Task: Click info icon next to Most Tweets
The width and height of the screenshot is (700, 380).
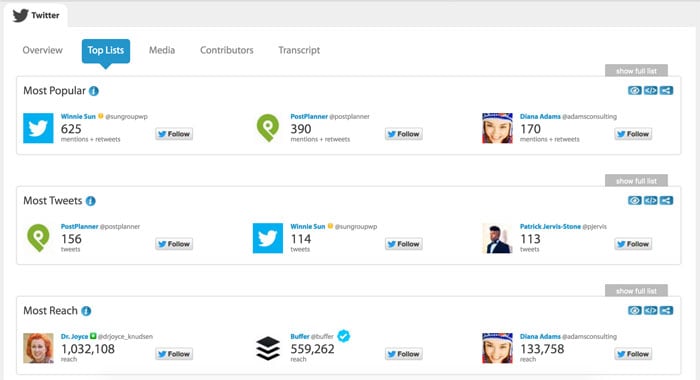Action: 91,201
